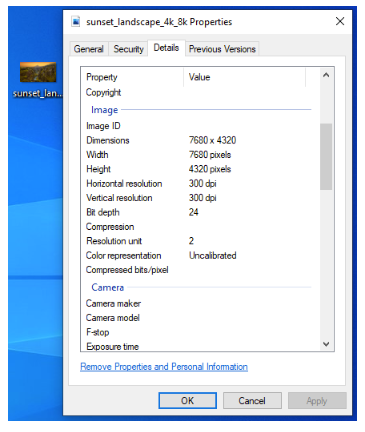The height and width of the screenshot is (432, 365).
Task: Click the scroll down arrow in details list
Action: click(x=326, y=344)
